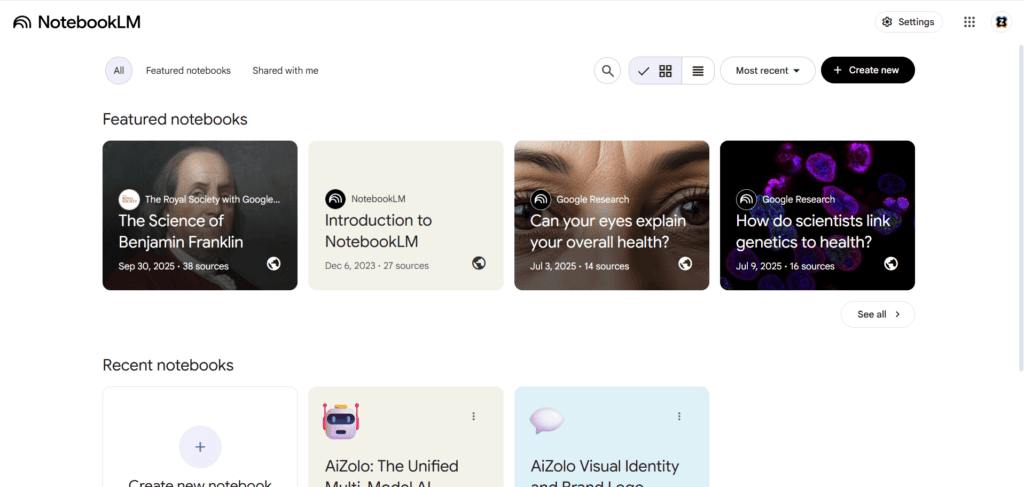
Task: Click The Royal Society with Google label
Action: click(x=213, y=199)
